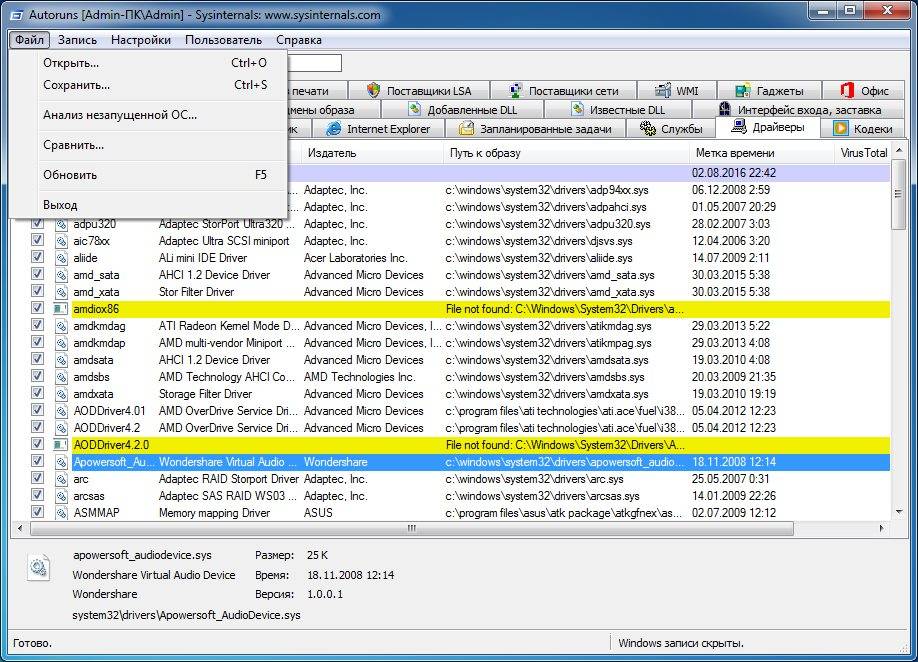The height and width of the screenshot is (662, 918).
Task: Click the filter input field in the toolbar
Action: (314, 63)
